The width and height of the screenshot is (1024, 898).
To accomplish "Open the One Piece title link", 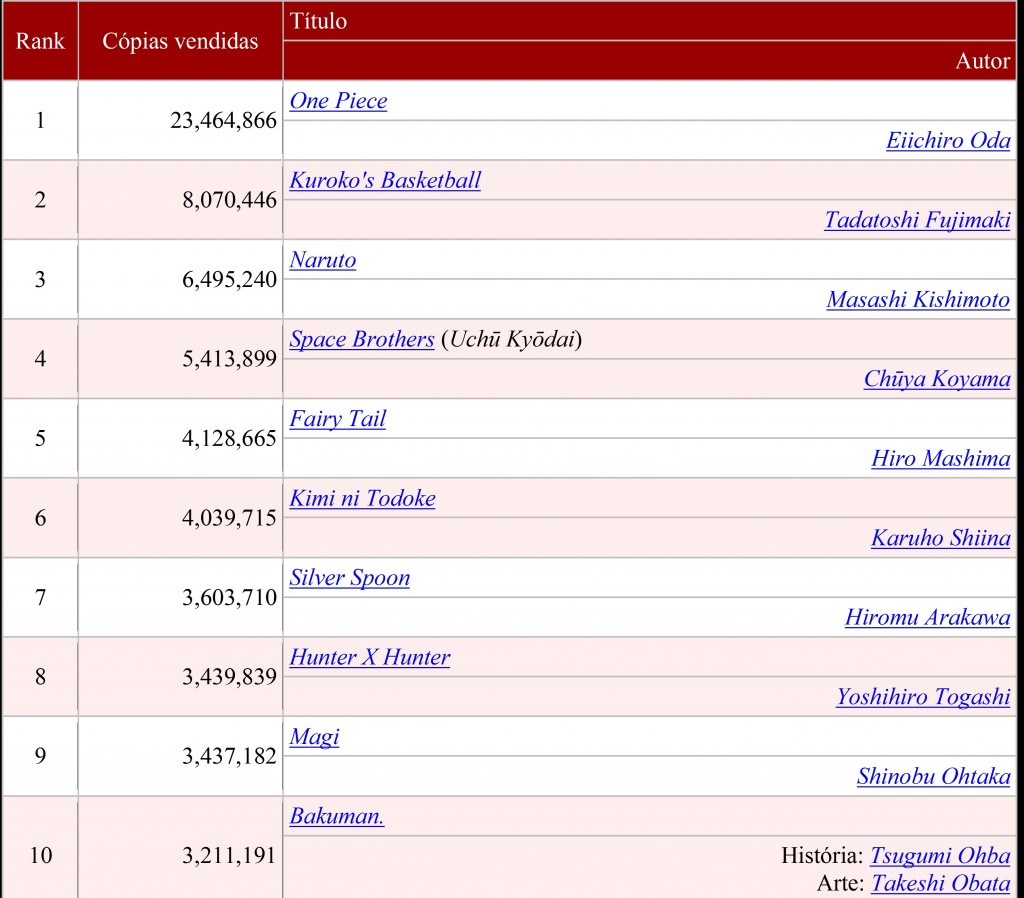I will click(338, 100).
